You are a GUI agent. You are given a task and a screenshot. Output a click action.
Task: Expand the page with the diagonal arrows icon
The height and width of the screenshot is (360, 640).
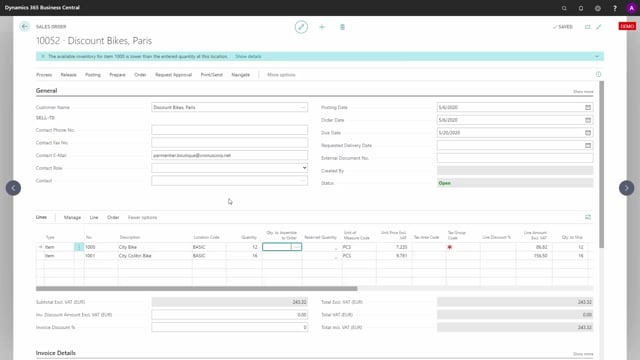point(599,27)
